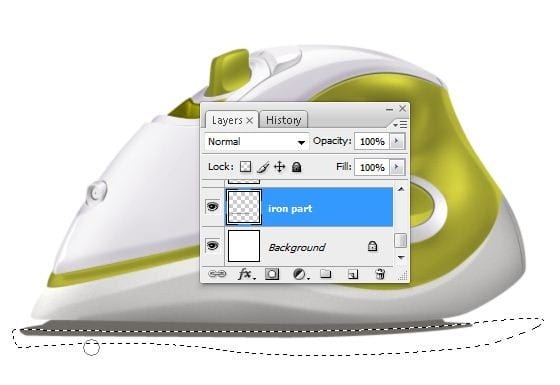This screenshot has height=385, width=560.
Task: Lock image pixels brush icon
Action: [263, 167]
